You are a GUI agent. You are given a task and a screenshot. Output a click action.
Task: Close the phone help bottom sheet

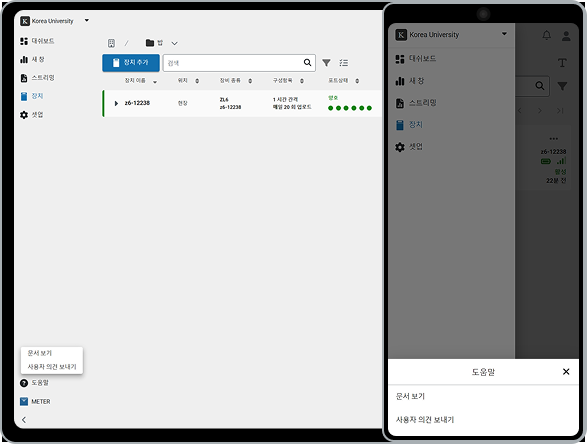(566, 371)
